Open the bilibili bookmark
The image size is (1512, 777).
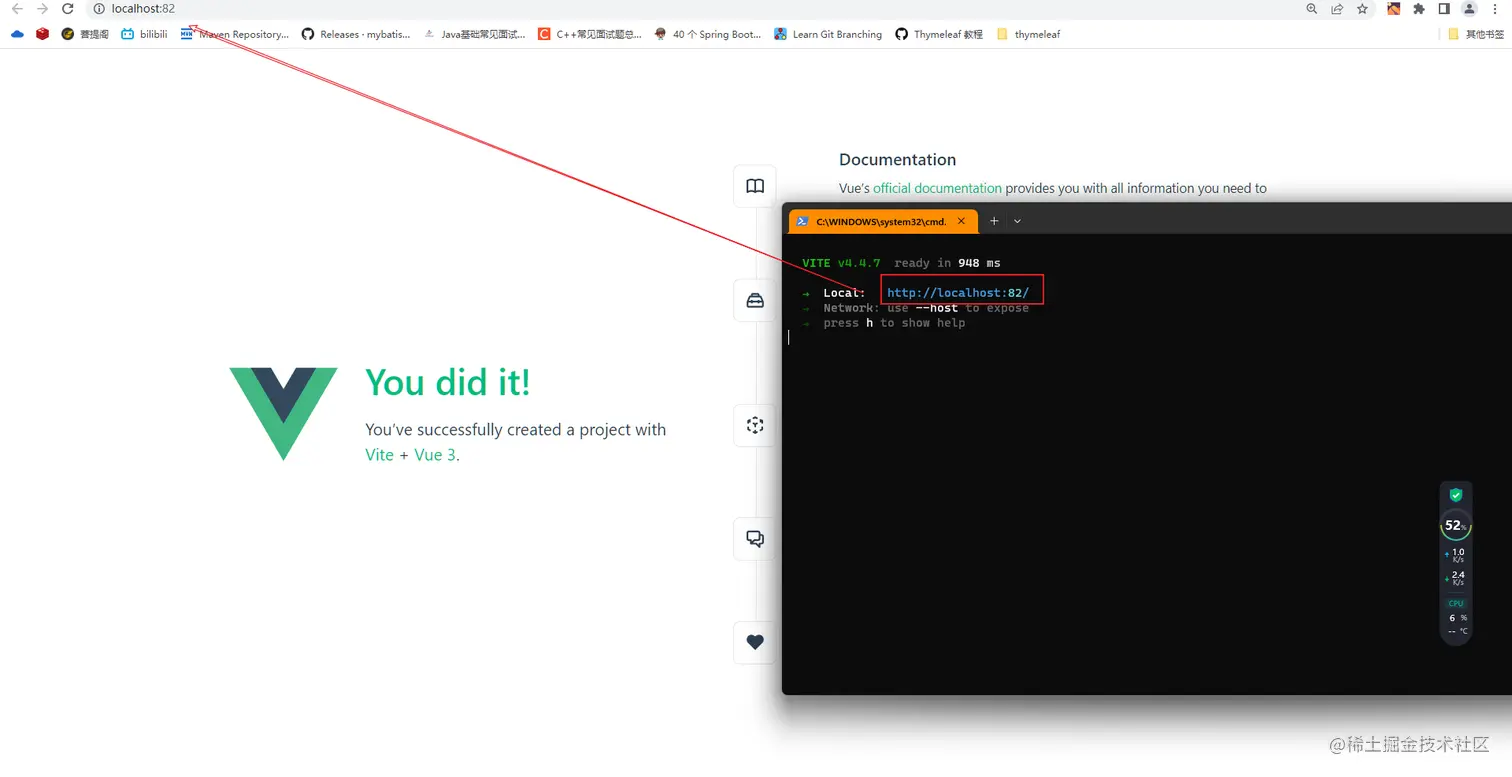click(144, 34)
